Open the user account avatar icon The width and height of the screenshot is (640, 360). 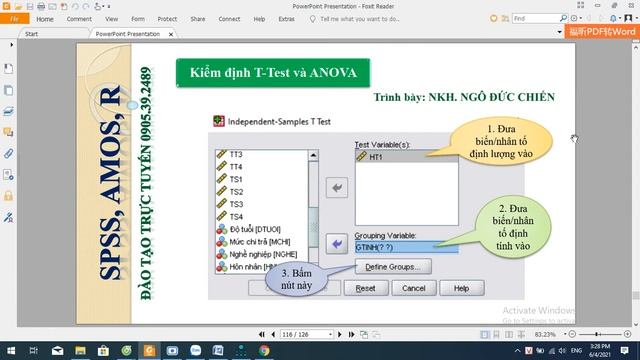click(x=628, y=18)
